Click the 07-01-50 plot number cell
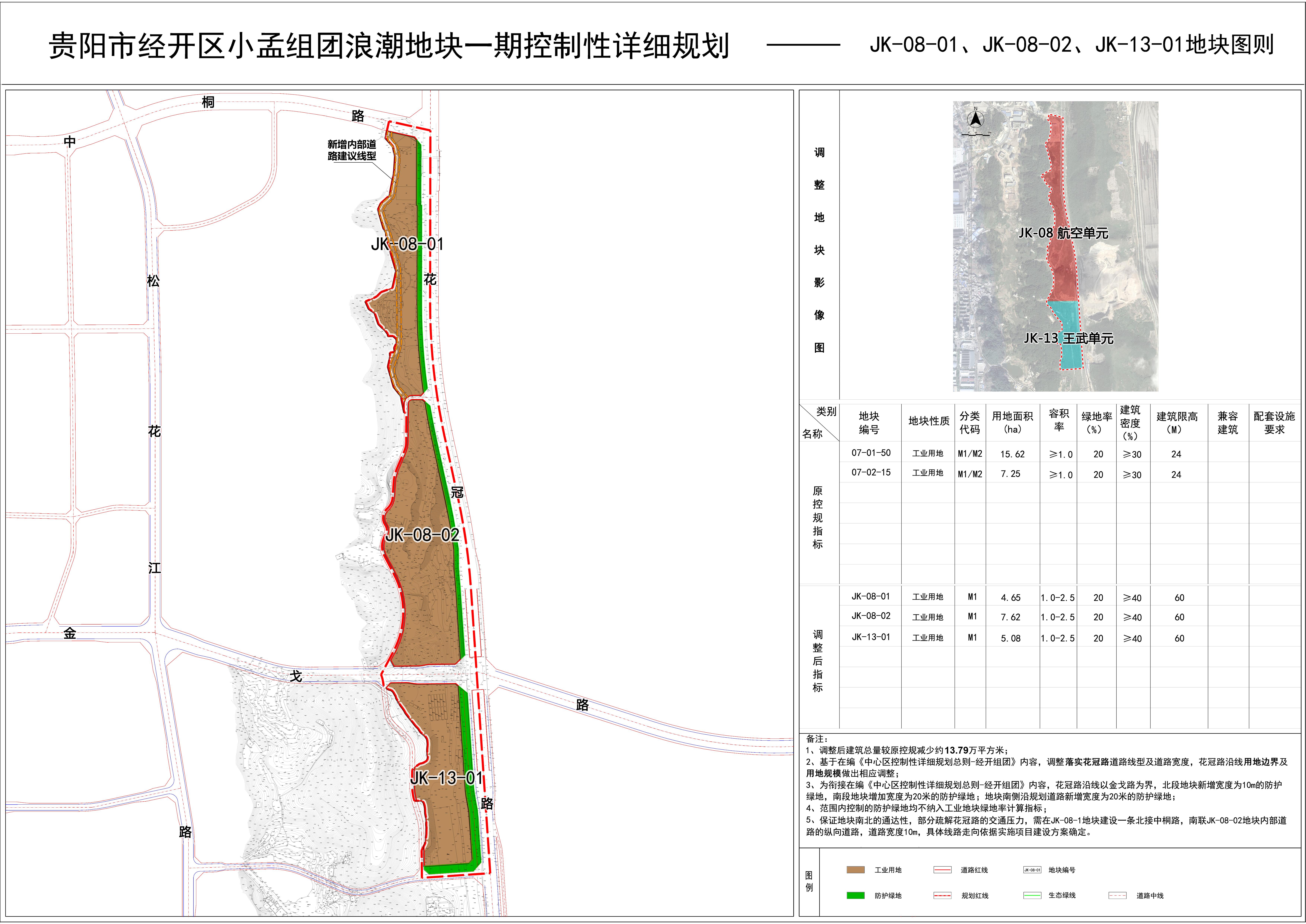This screenshot has height=924, width=1306. click(x=871, y=453)
